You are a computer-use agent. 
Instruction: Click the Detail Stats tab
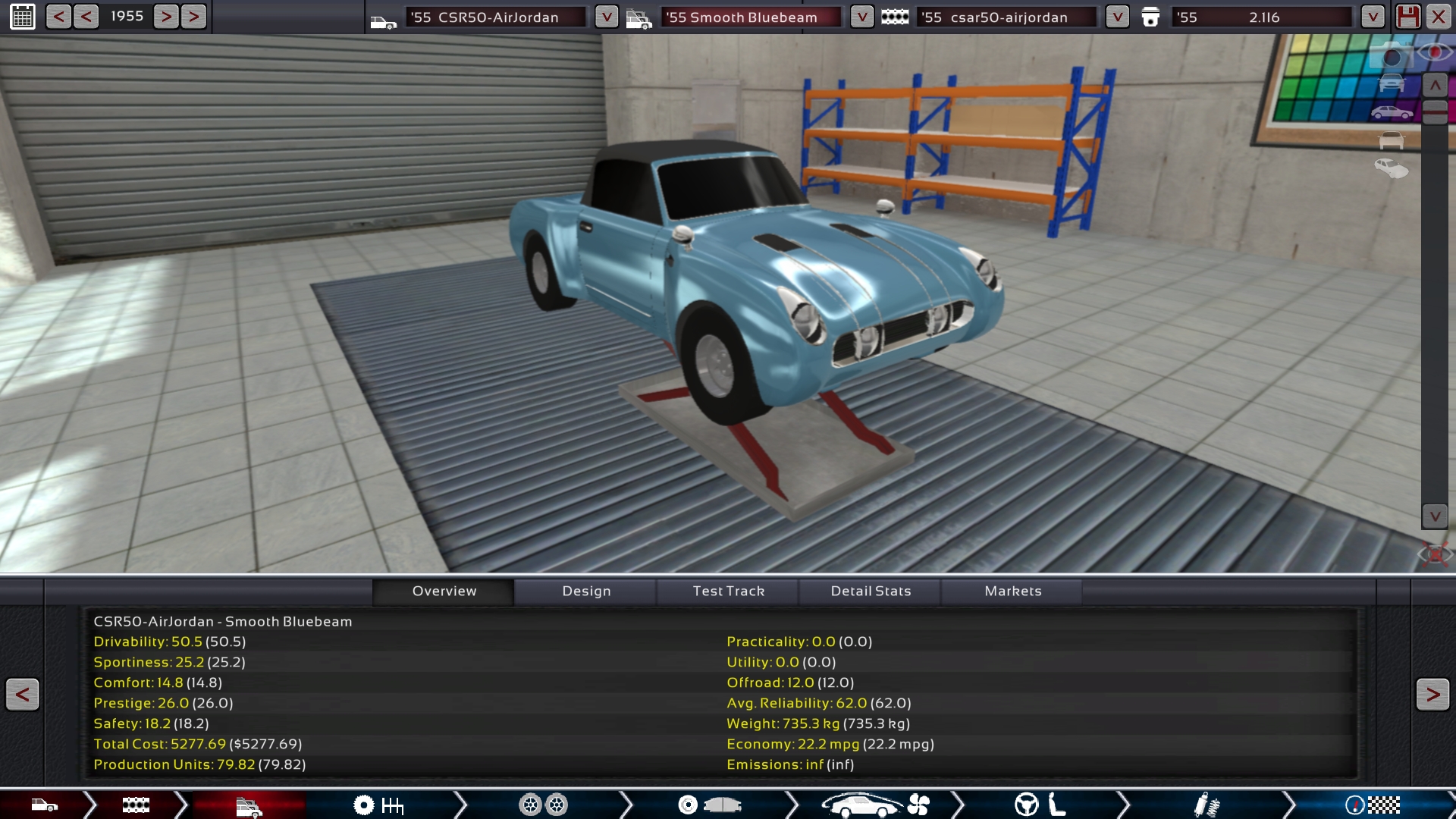click(x=871, y=591)
